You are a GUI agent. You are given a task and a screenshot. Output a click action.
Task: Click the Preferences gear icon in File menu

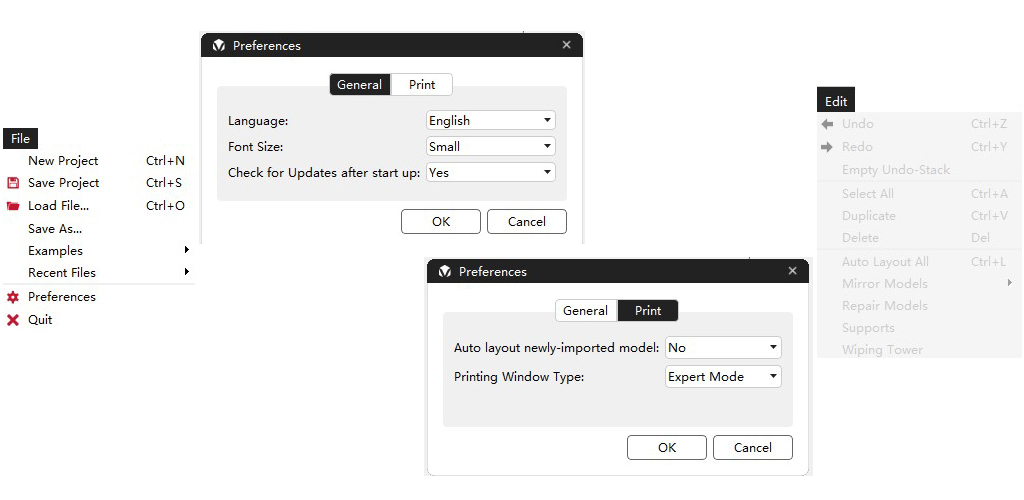tap(13, 297)
